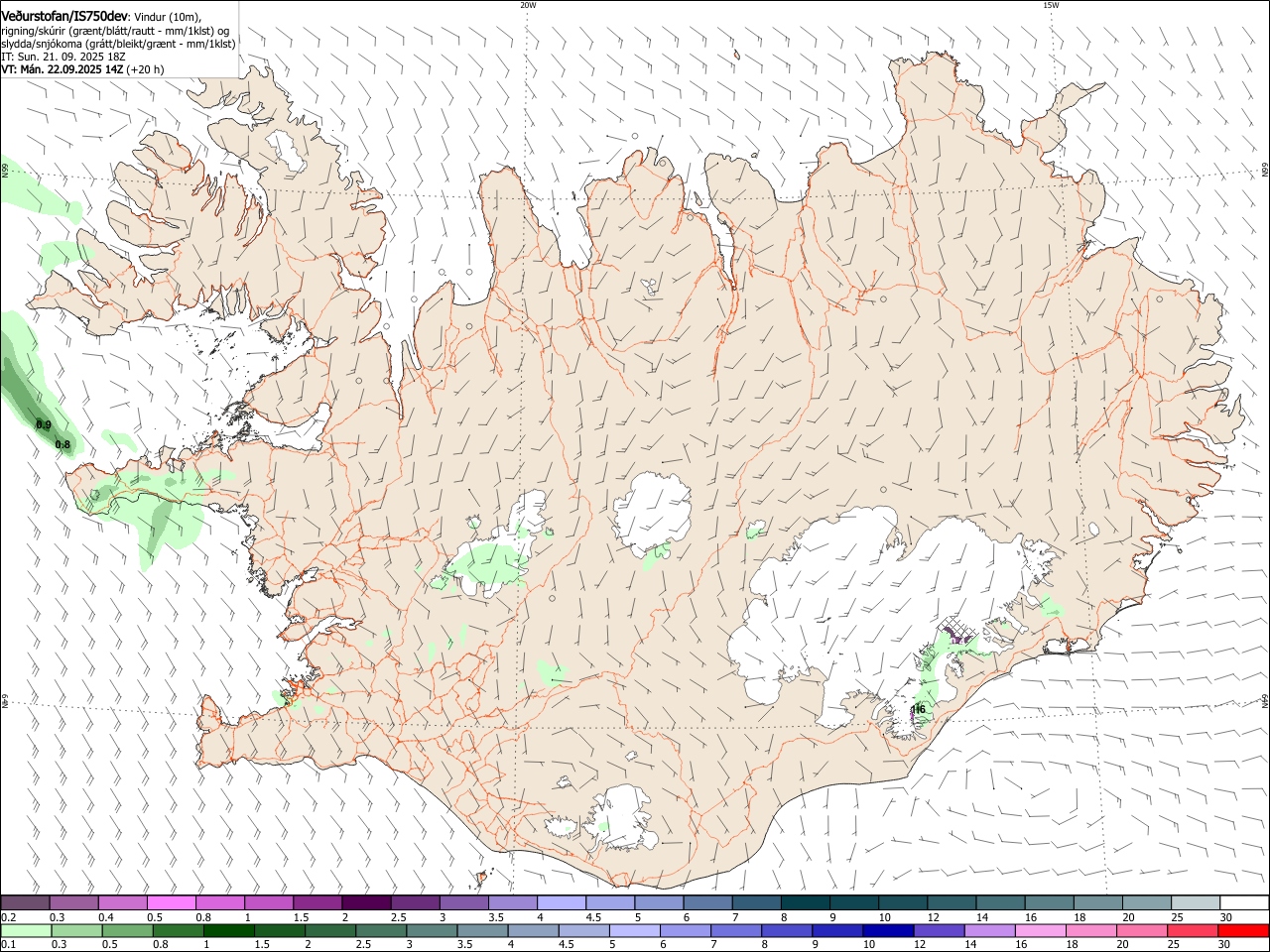Click the 0.2 label on the legend
1270x952 pixels.
pos(8,917)
